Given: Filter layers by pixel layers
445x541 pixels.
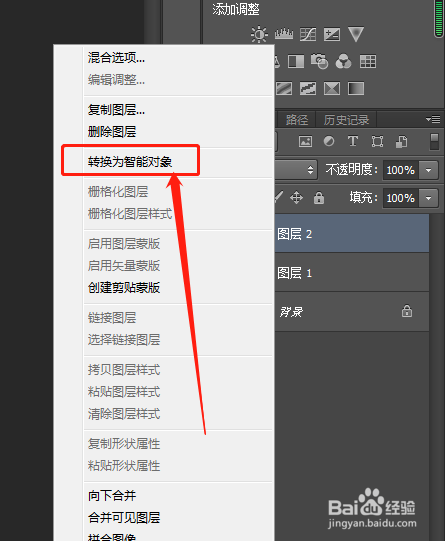Looking at the screenshot, I should pos(305,141).
